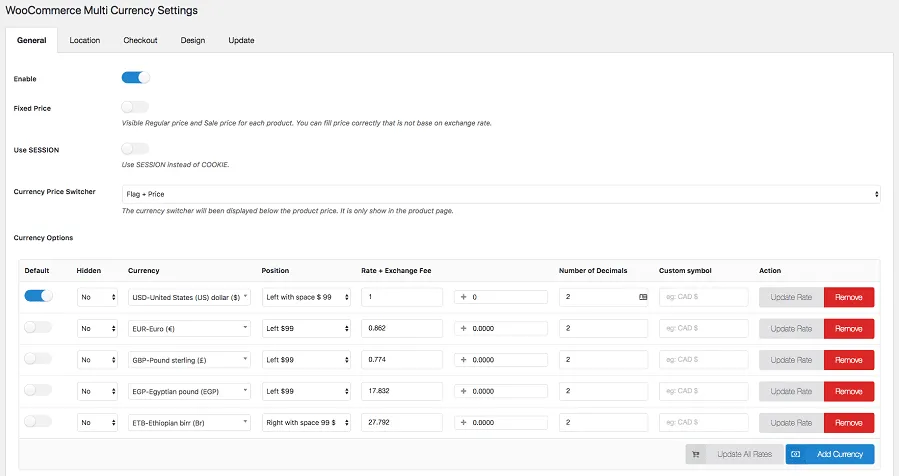Click the plus icon in EUR exchange fee
Image resolution: width=899 pixels, height=476 pixels.
point(463,329)
